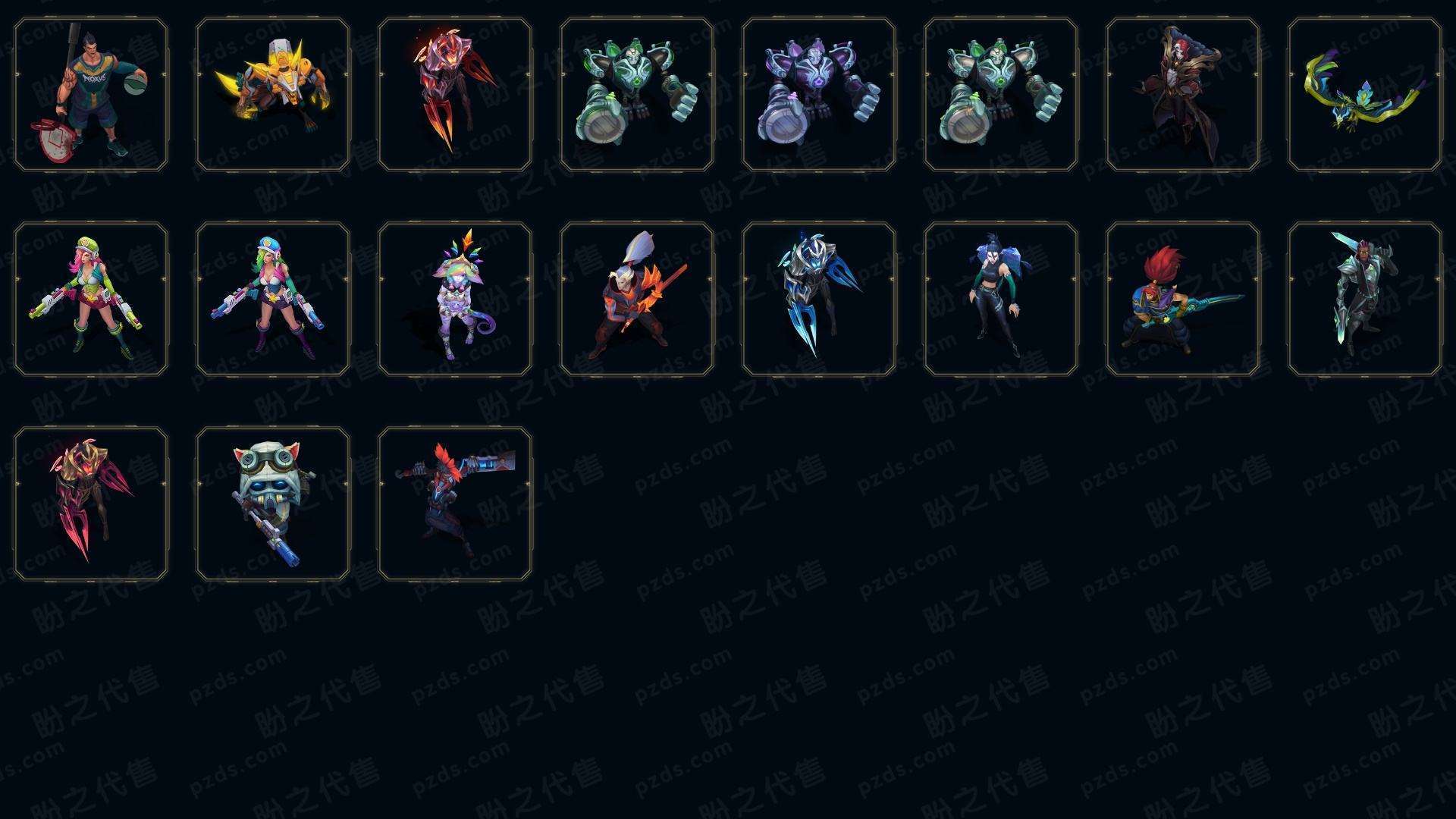
Task: Click the skin holding a green basketball
Action: click(x=91, y=95)
